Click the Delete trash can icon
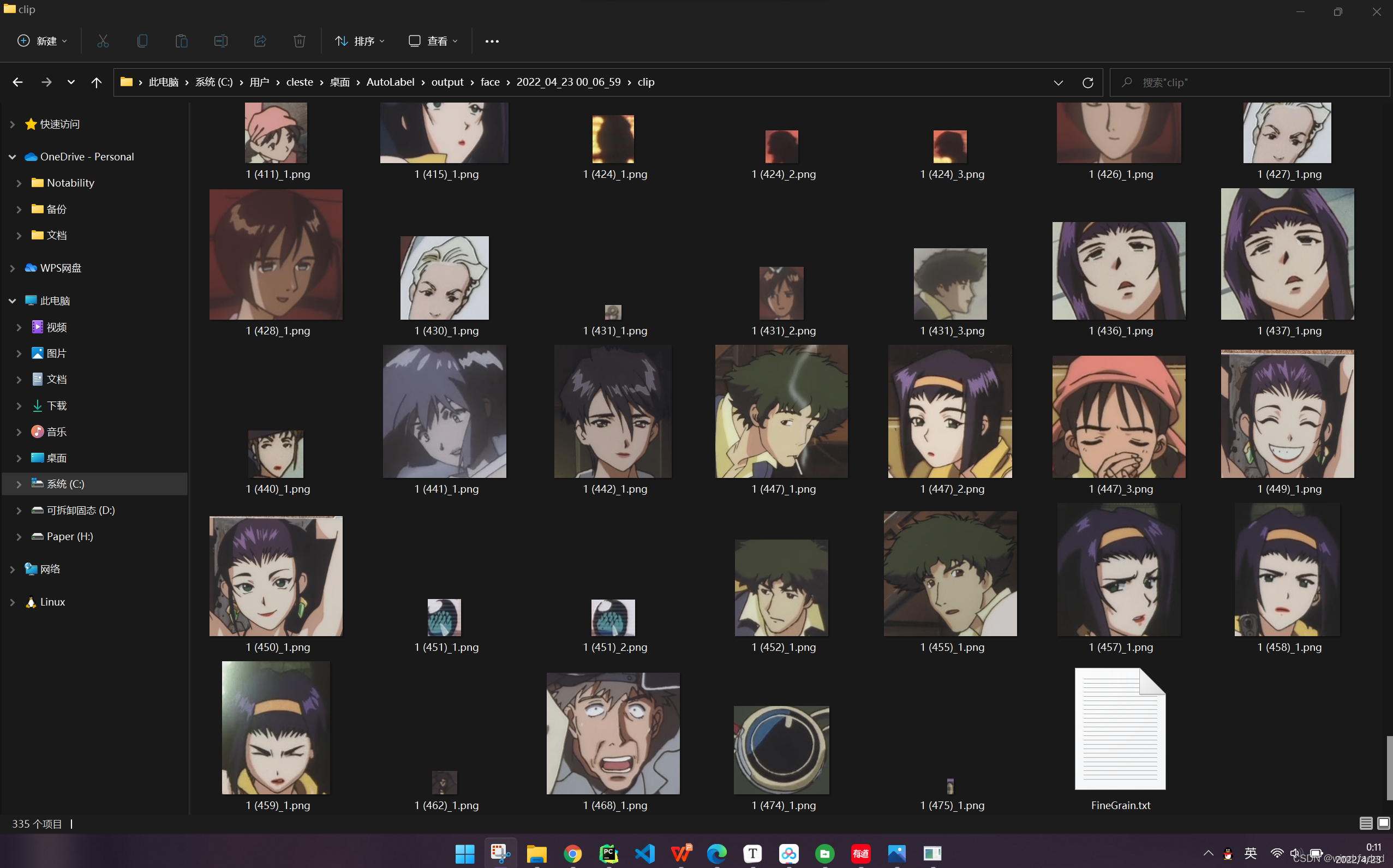This screenshot has height=868, width=1393. 299,41
